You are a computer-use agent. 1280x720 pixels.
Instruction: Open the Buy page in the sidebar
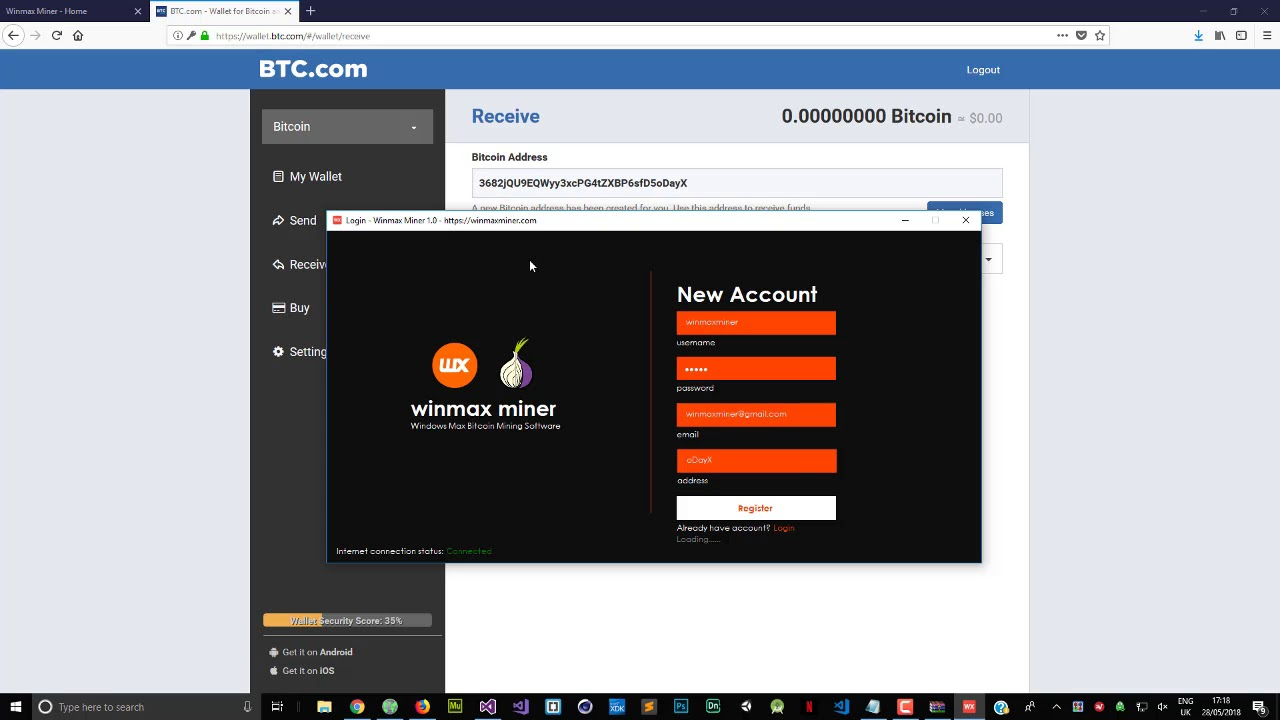pos(291,308)
